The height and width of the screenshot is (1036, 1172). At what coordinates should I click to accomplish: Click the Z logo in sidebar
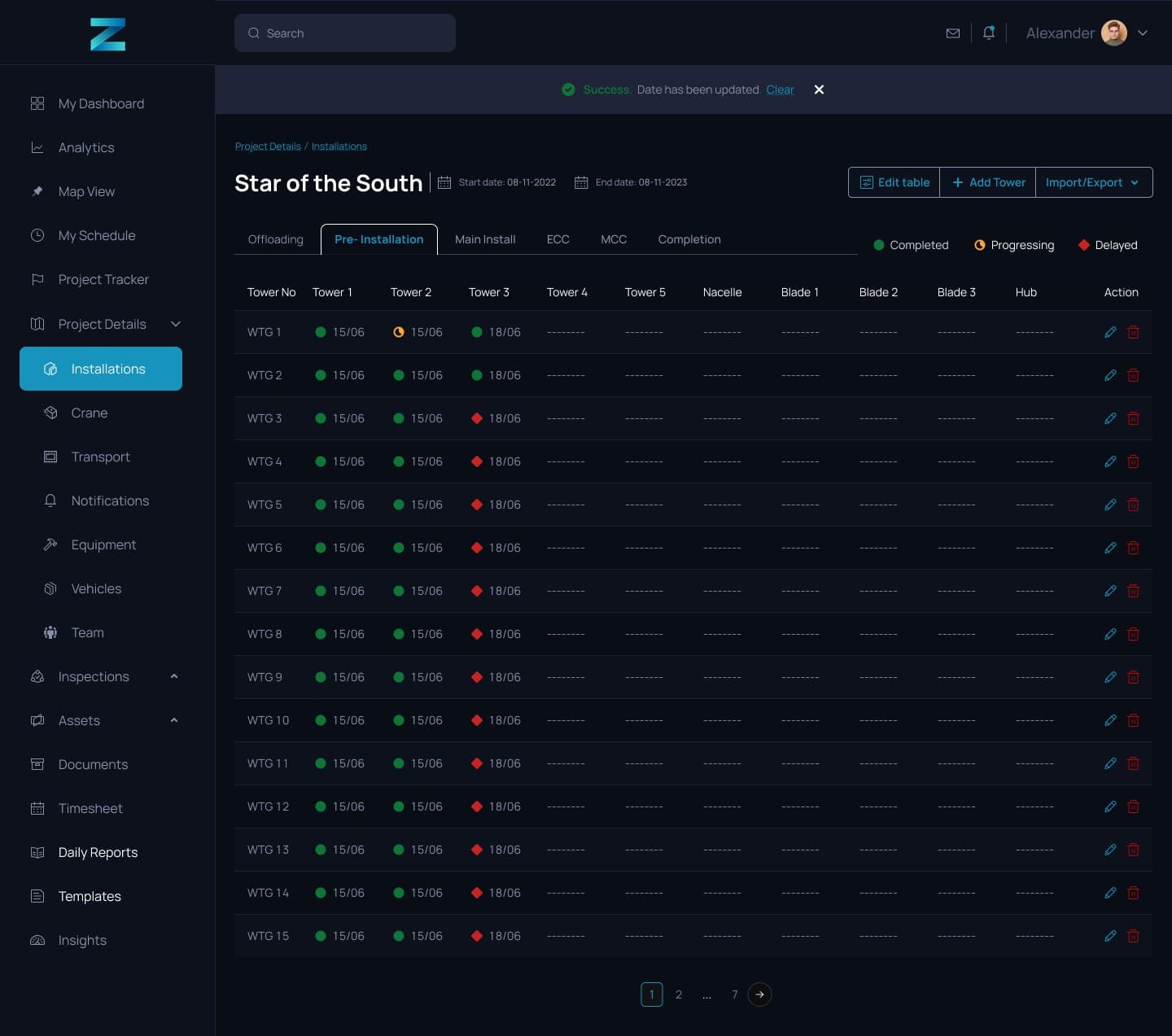(107, 34)
